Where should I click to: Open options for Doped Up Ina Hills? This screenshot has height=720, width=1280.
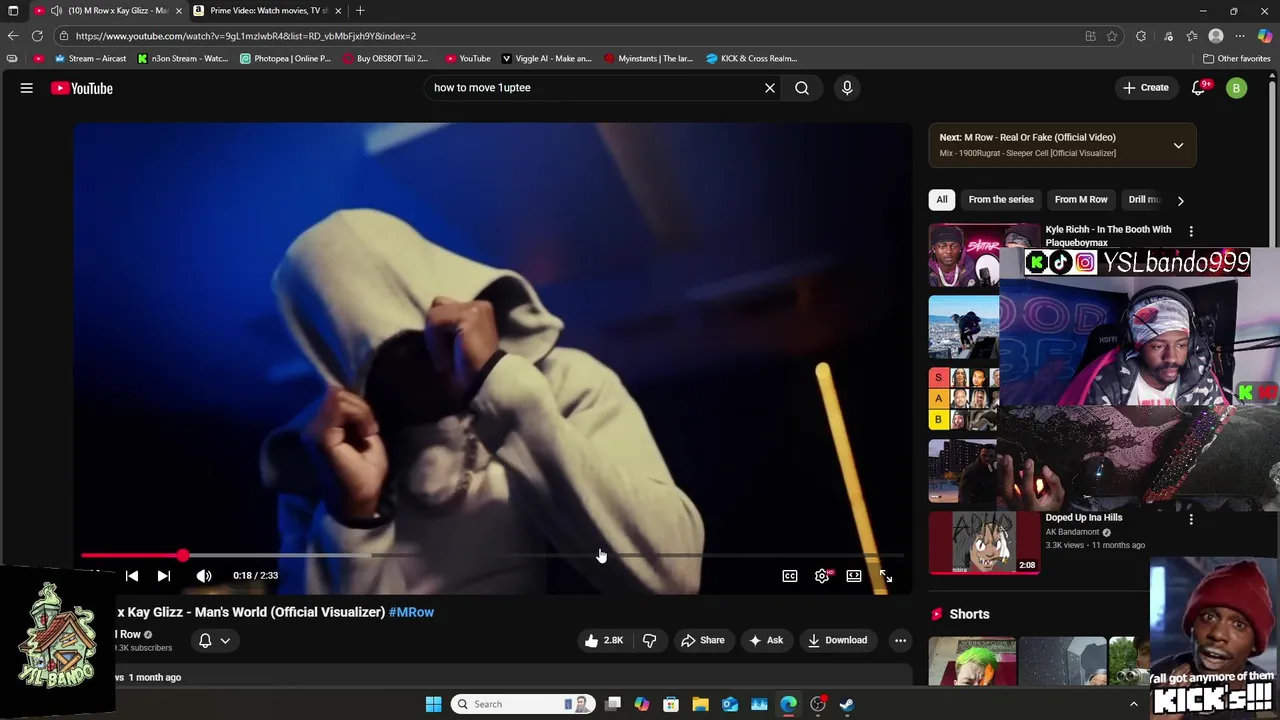1191,519
